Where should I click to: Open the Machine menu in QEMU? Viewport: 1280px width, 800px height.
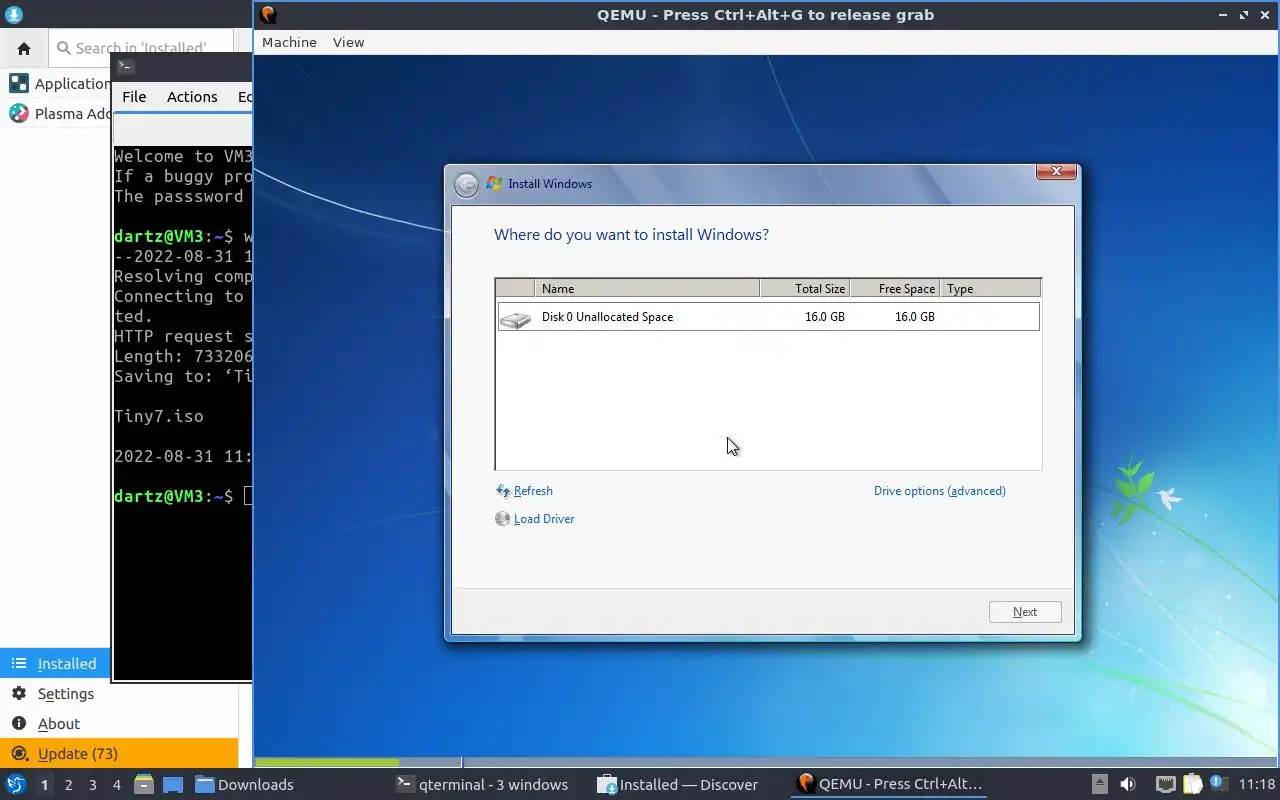(289, 42)
